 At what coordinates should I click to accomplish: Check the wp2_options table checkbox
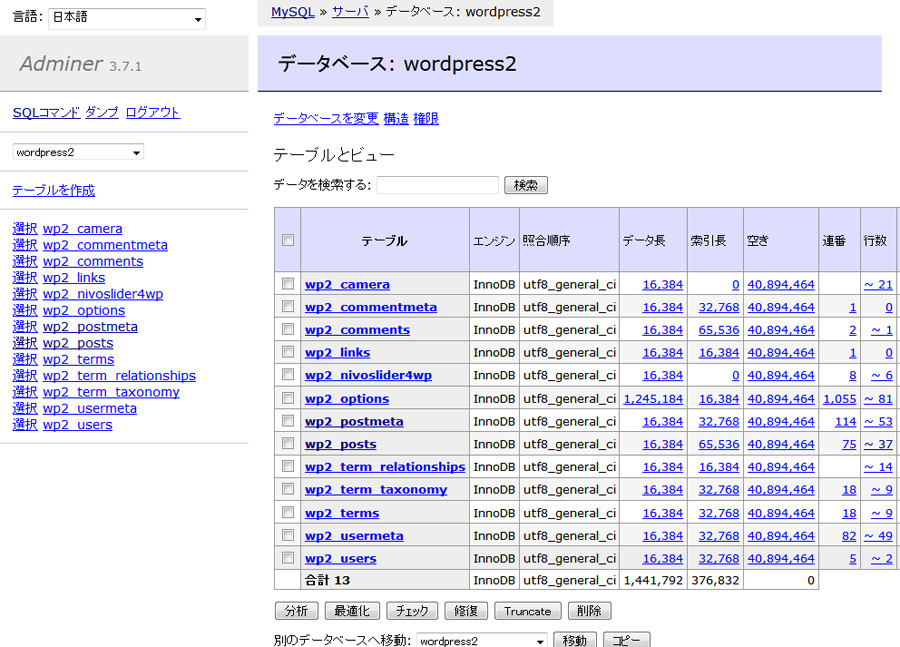click(x=288, y=398)
